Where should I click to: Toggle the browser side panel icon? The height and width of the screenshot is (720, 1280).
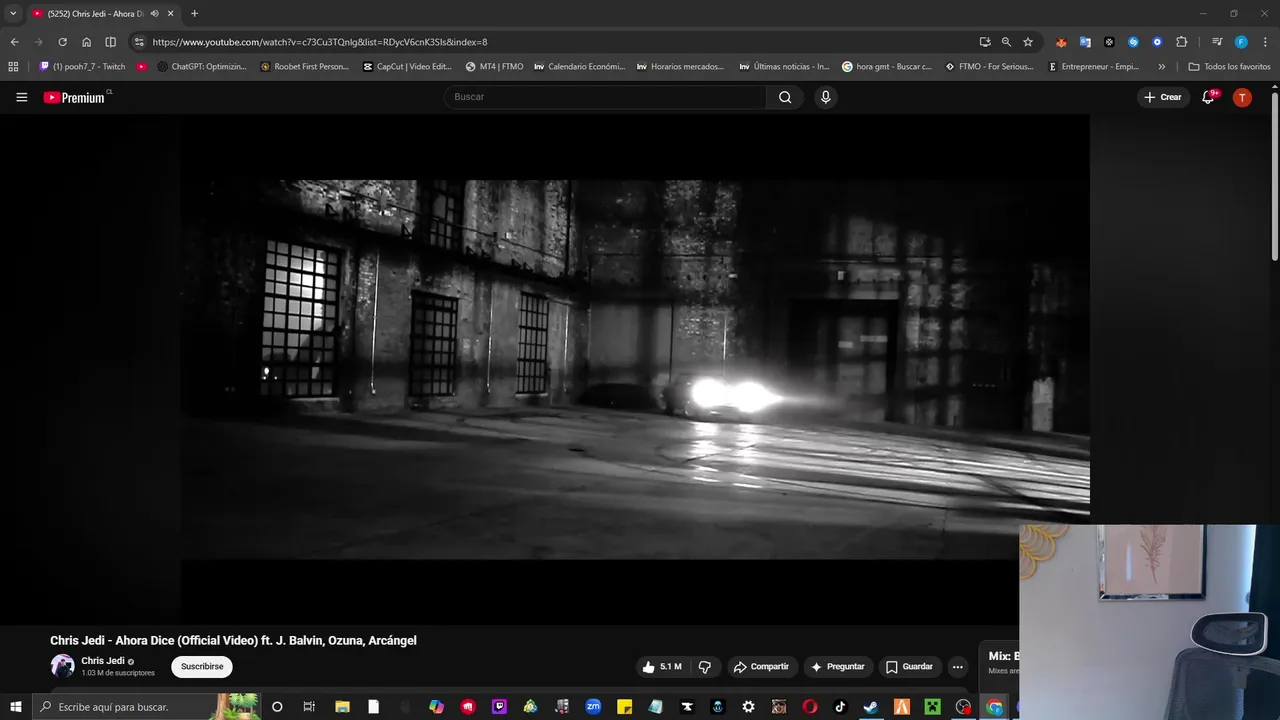pyautogui.click(x=110, y=42)
